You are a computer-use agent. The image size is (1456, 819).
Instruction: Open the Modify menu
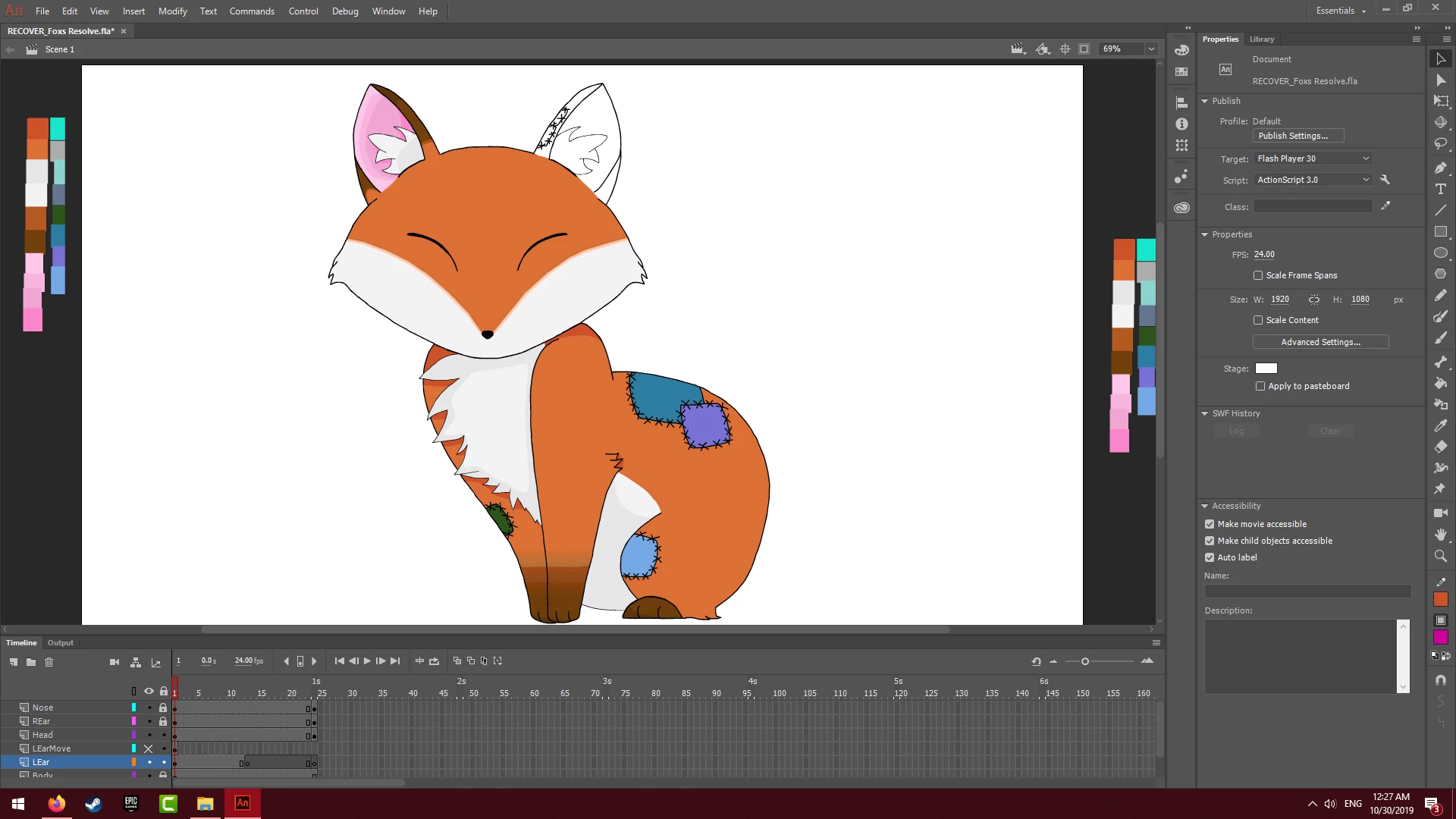coord(172,11)
